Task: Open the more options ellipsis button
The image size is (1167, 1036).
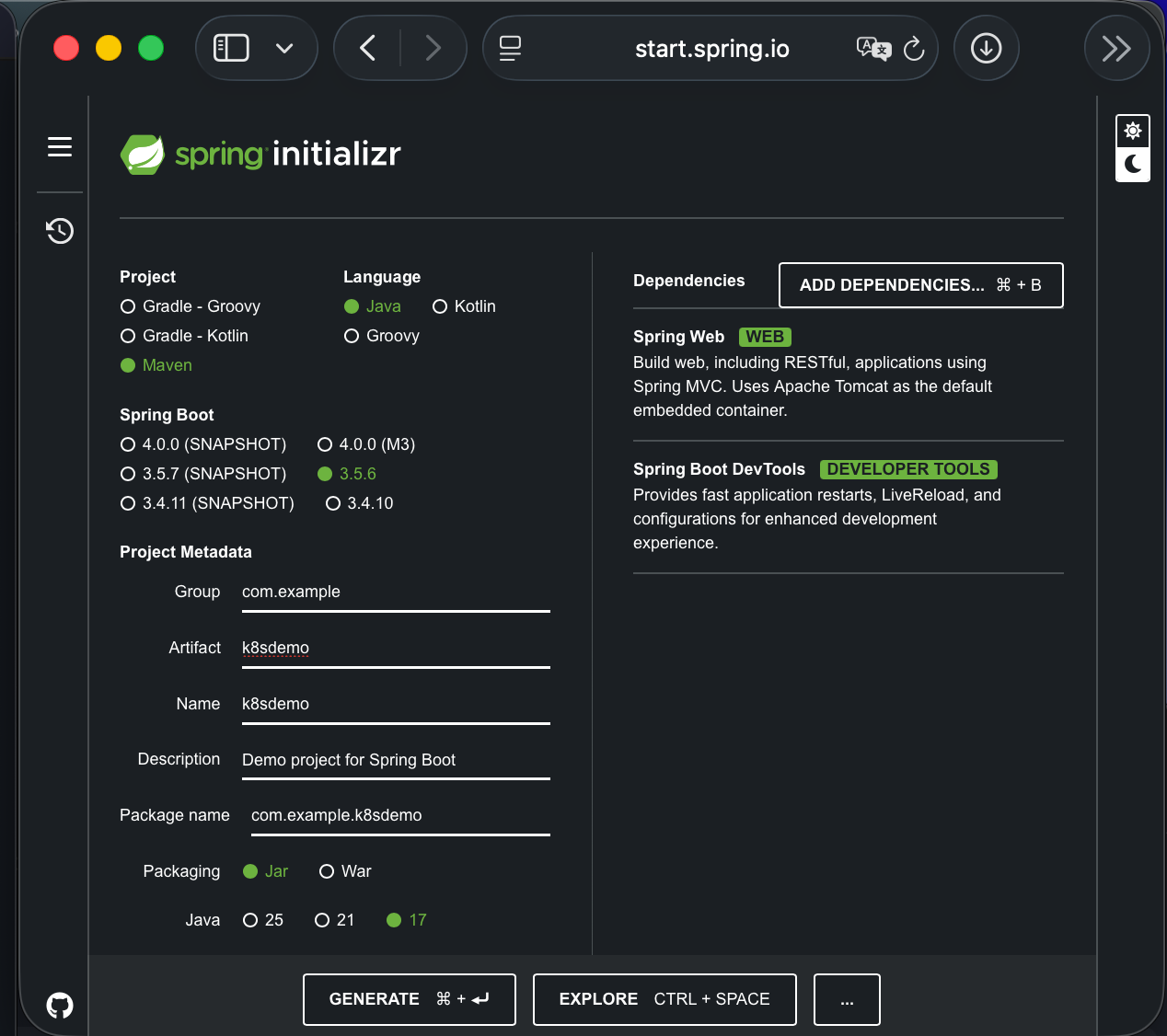Action: (x=847, y=999)
